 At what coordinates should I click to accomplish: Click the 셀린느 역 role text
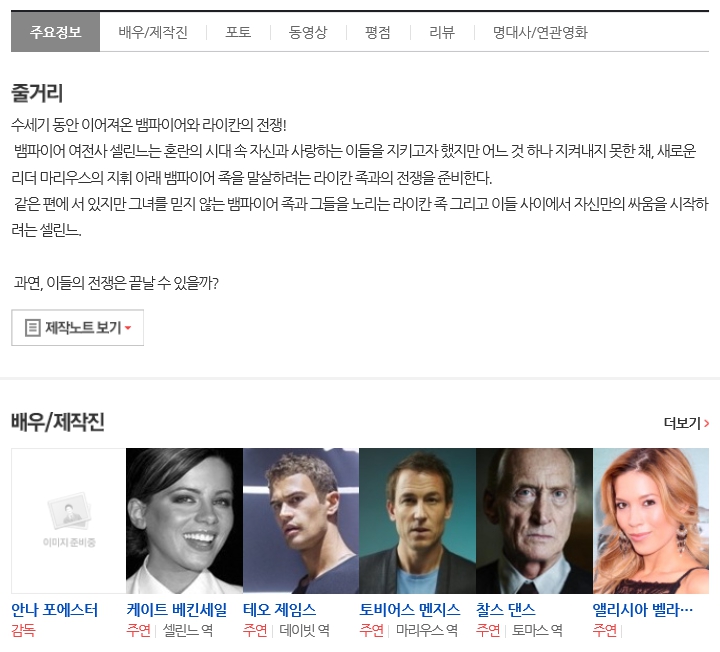click(x=188, y=630)
